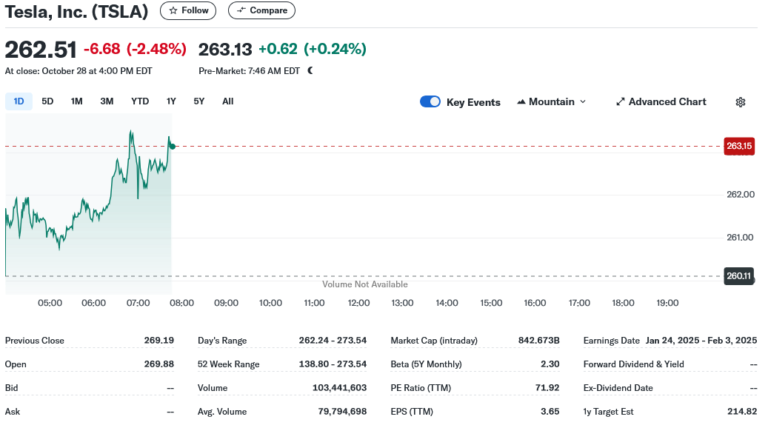Click the green endpoint dot on chart
The width and height of the screenshot is (768, 428).
pyautogui.click(x=172, y=146)
